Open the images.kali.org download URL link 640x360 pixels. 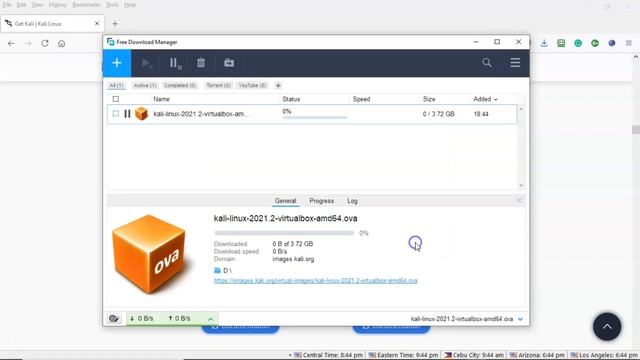point(316,280)
